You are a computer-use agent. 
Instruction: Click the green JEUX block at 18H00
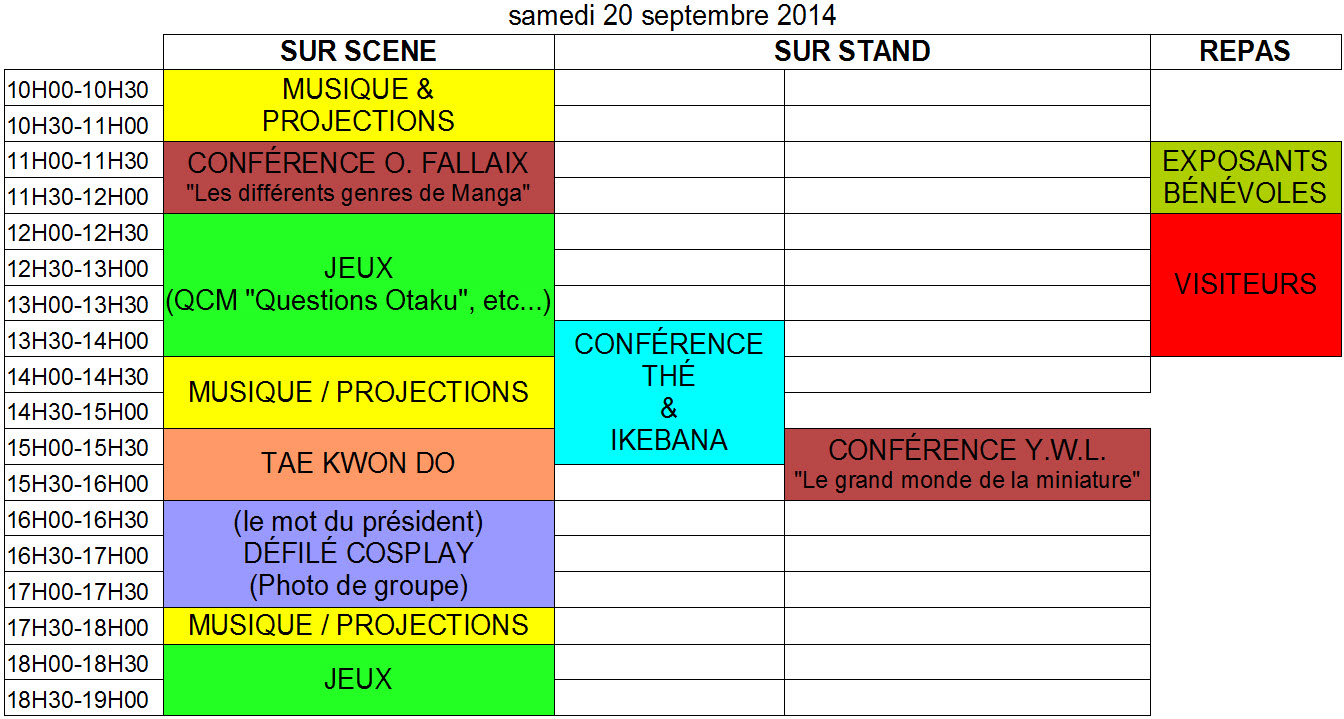(358, 680)
